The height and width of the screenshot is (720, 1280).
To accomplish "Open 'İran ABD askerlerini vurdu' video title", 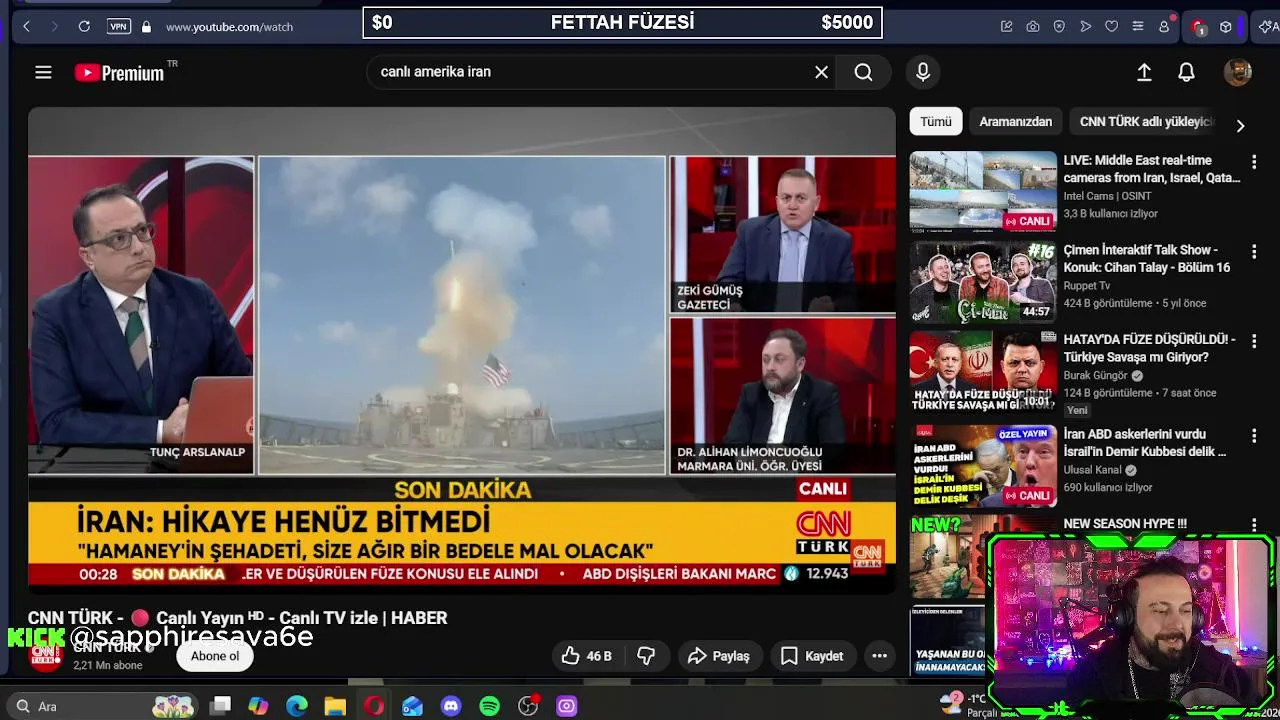I will point(1145,443).
